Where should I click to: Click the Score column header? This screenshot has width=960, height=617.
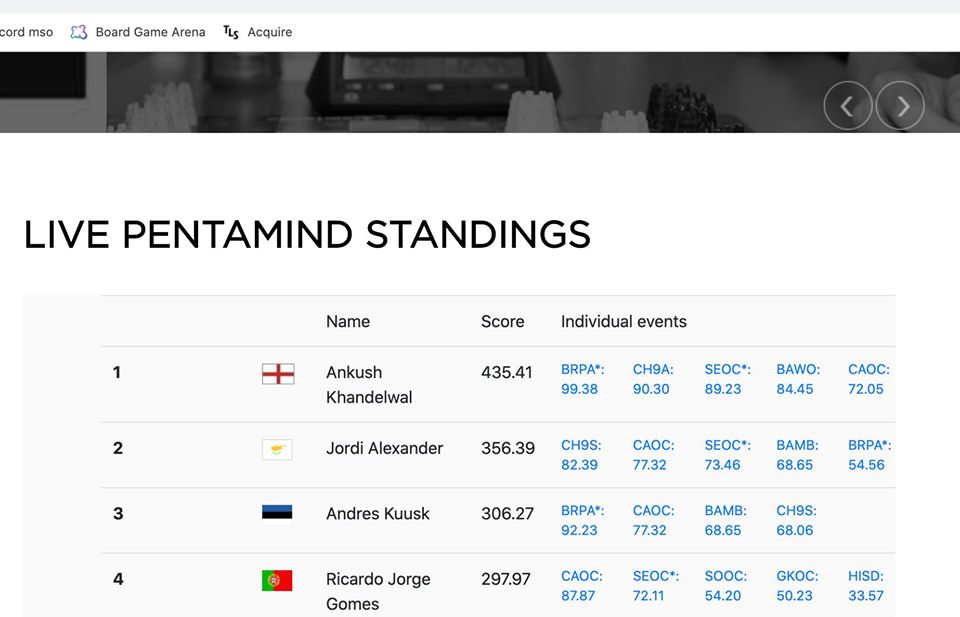click(x=502, y=321)
